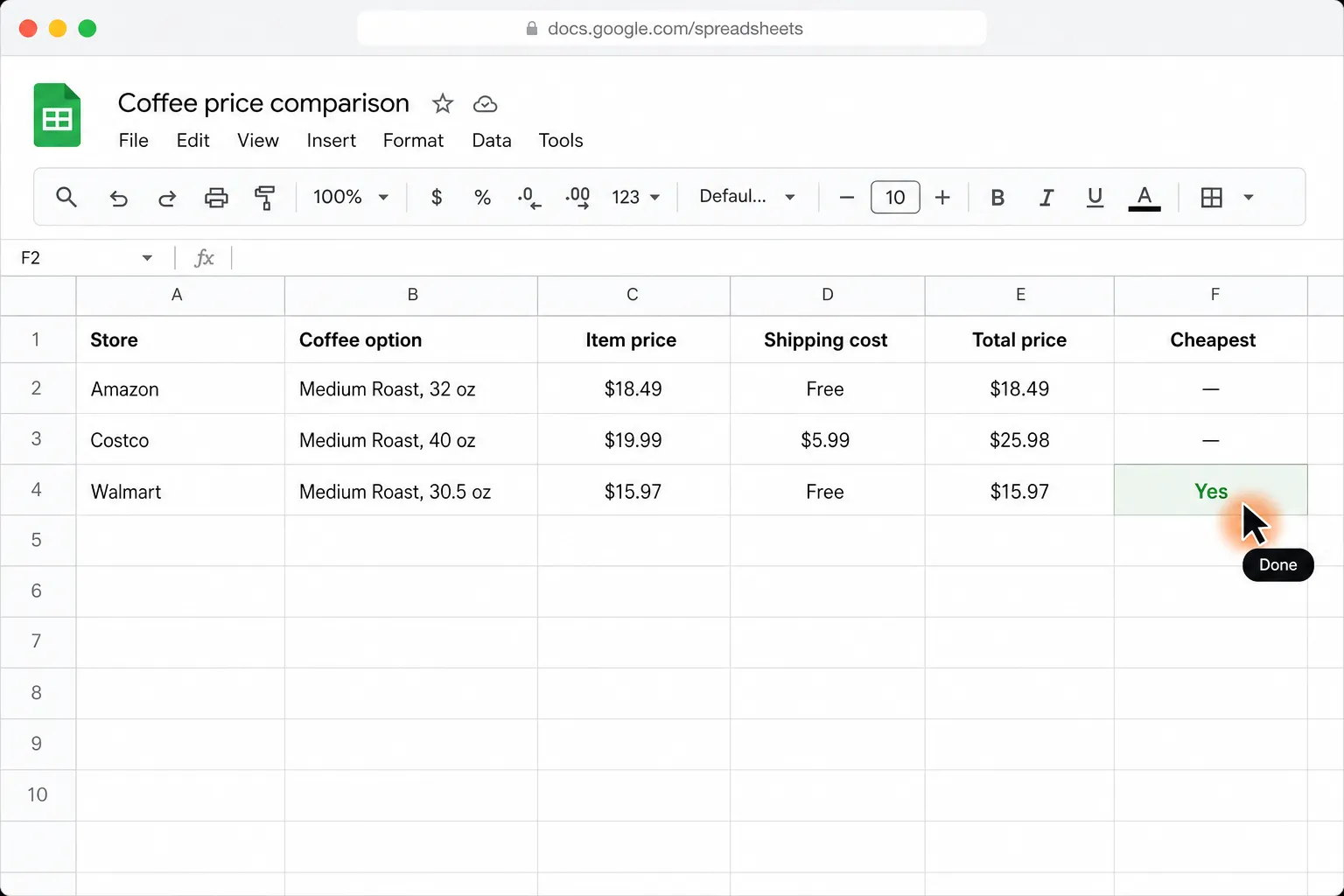
Task: Toggle underline formatting
Action: pyautogui.click(x=1095, y=198)
